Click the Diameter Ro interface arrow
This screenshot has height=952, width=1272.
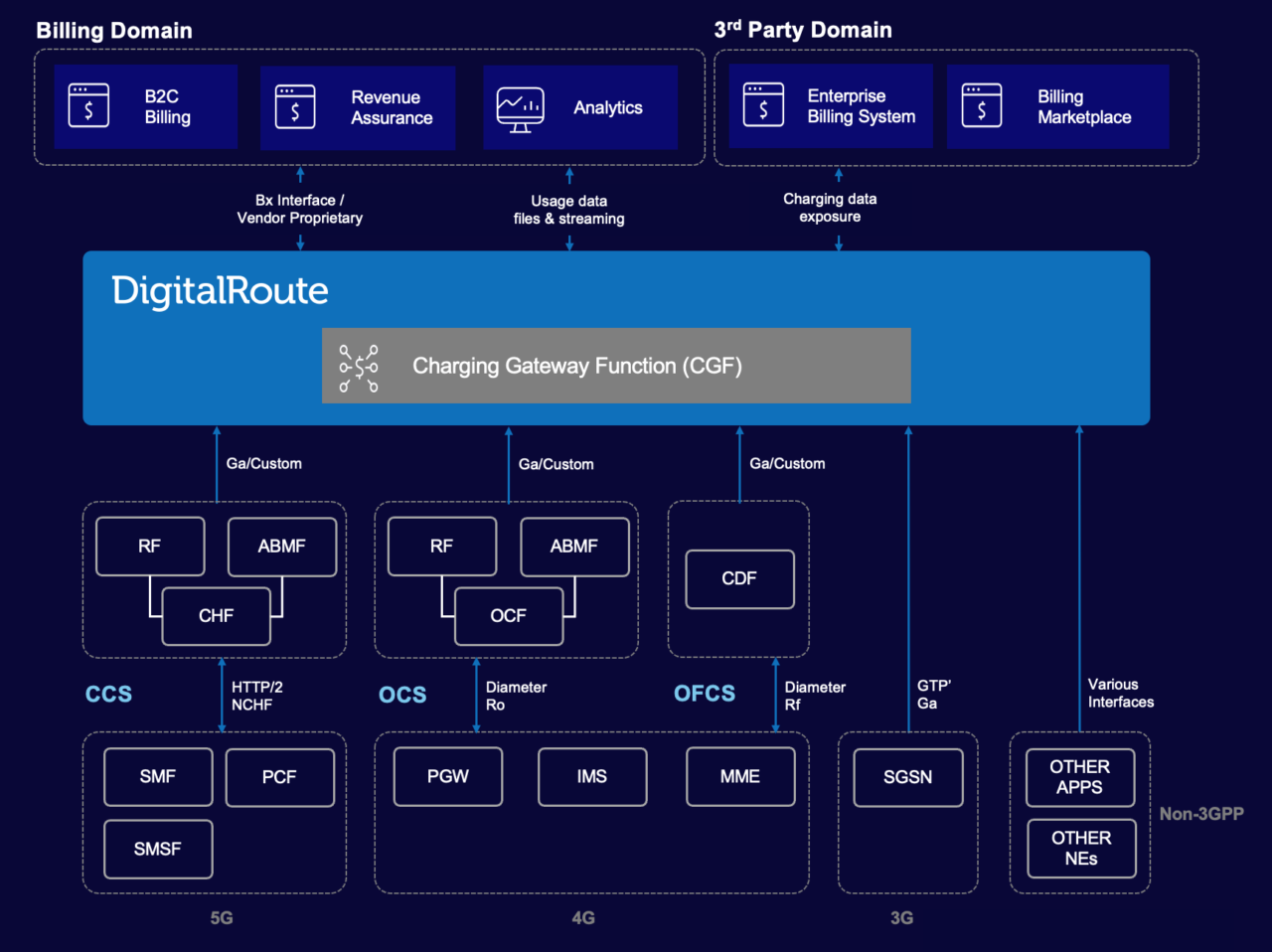[475, 694]
